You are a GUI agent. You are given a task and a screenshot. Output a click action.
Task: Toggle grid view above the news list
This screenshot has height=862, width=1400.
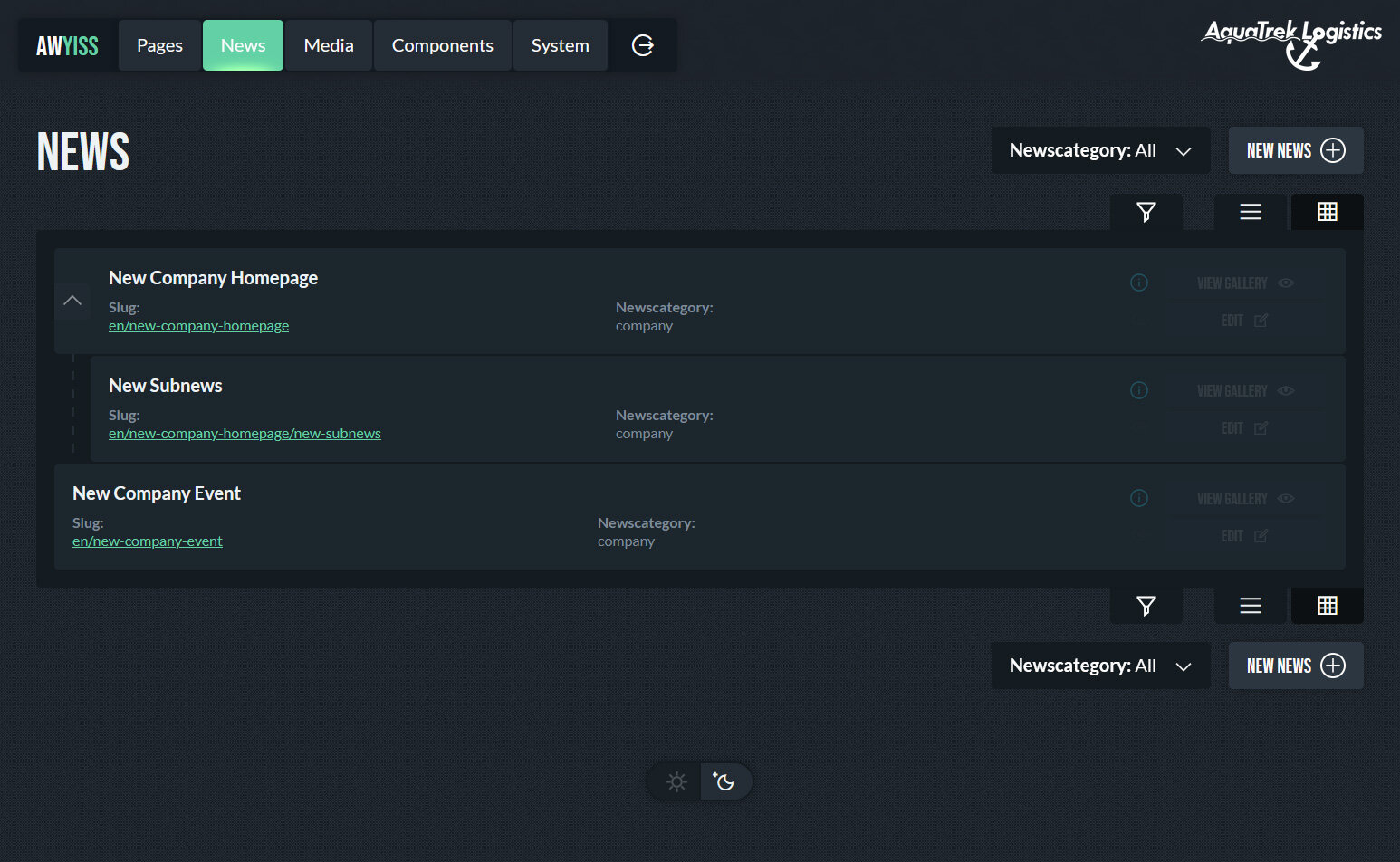1327,212
